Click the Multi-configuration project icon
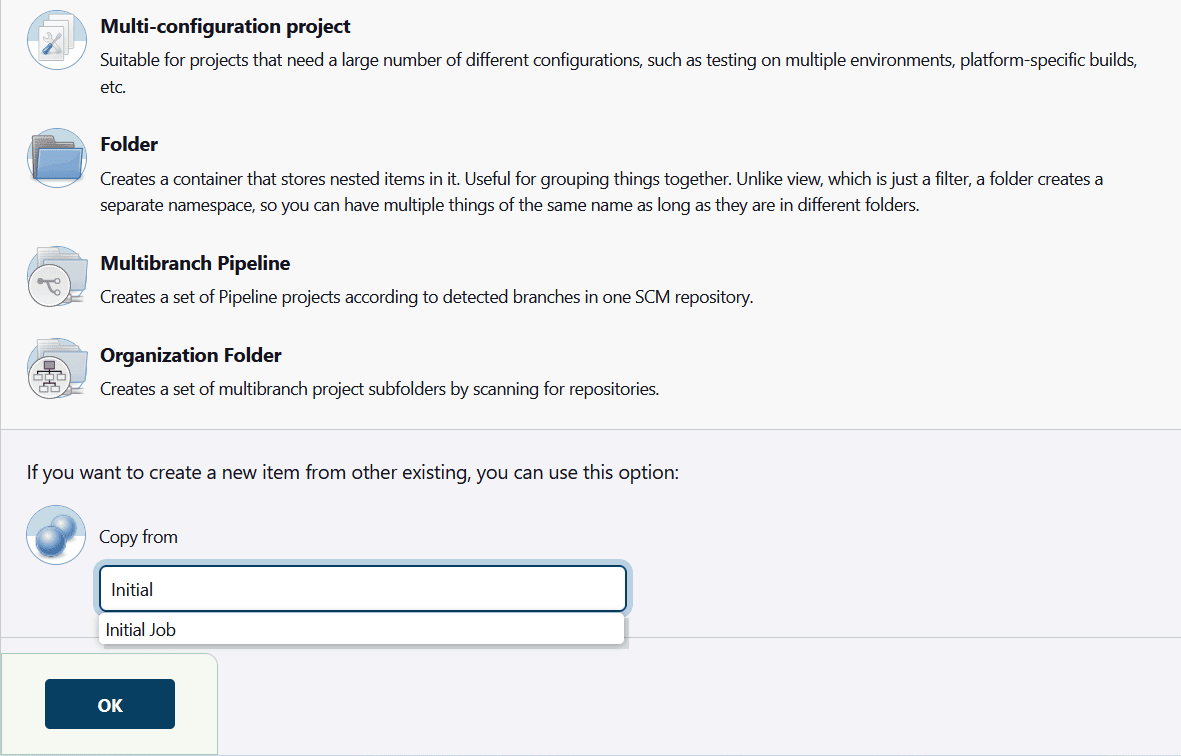Image resolution: width=1181 pixels, height=756 pixels. pyautogui.click(x=57, y=40)
